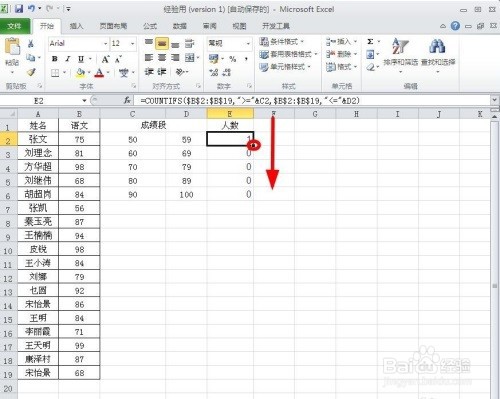500x399 pixels.
Task: Toggle italic formatting
Action: (x=68, y=59)
